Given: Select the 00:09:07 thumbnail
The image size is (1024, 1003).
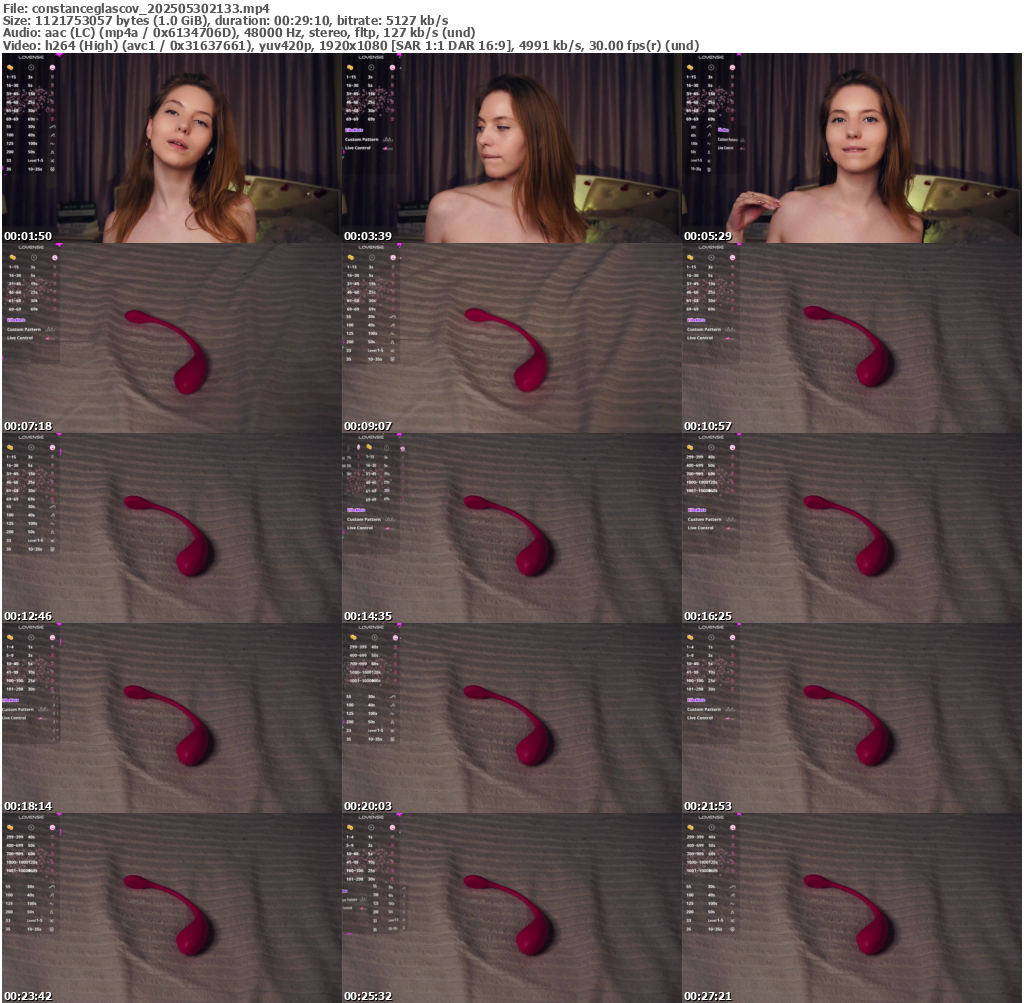Looking at the screenshot, I should [x=511, y=338].
